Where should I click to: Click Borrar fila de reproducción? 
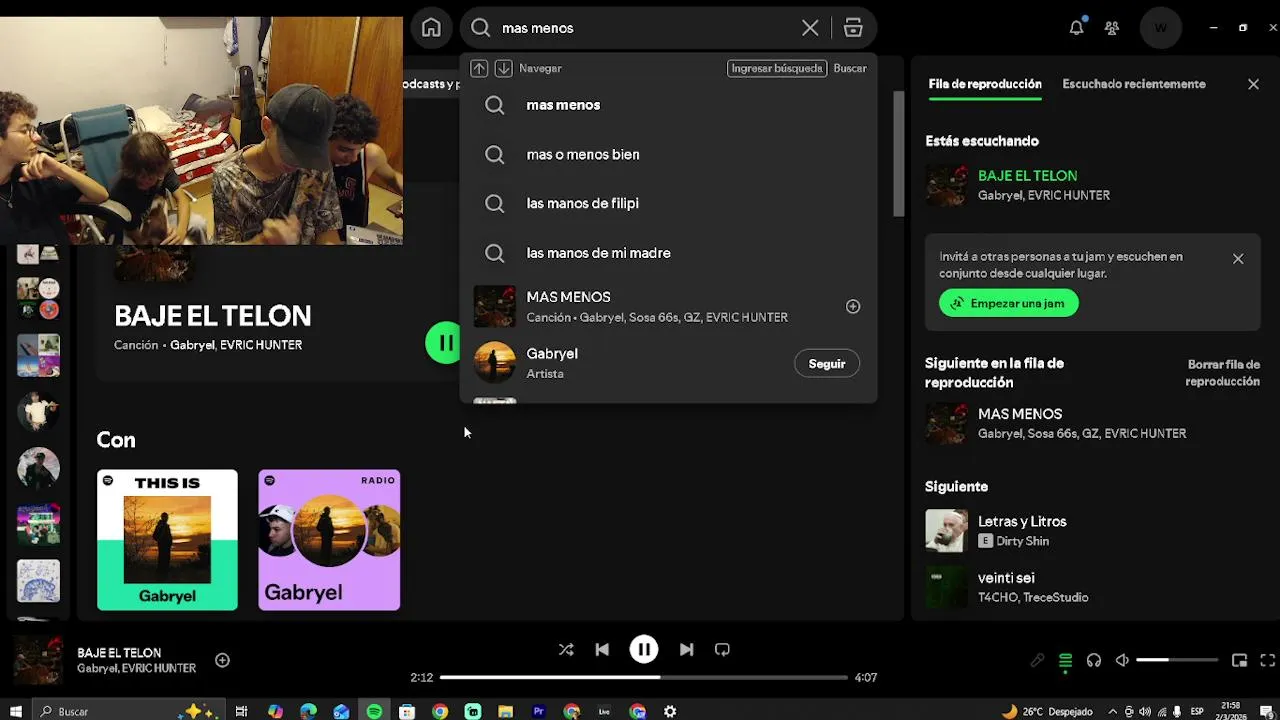tap(1222, 373)
